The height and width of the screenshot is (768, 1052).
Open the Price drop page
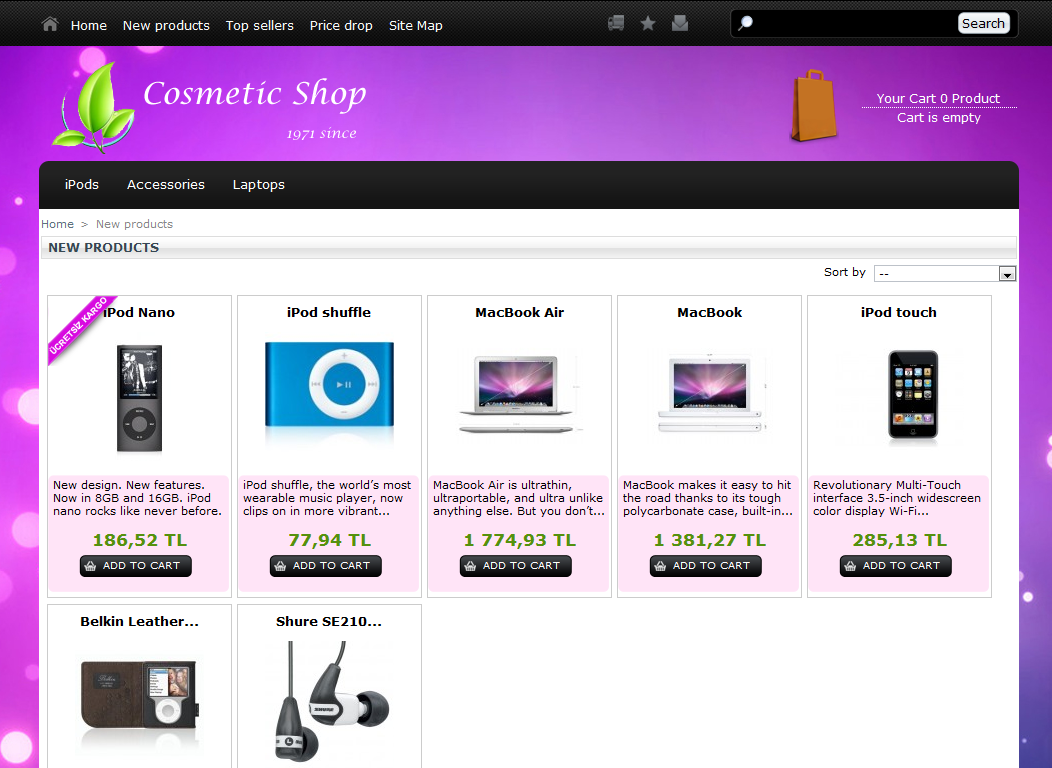coord(341,25)
